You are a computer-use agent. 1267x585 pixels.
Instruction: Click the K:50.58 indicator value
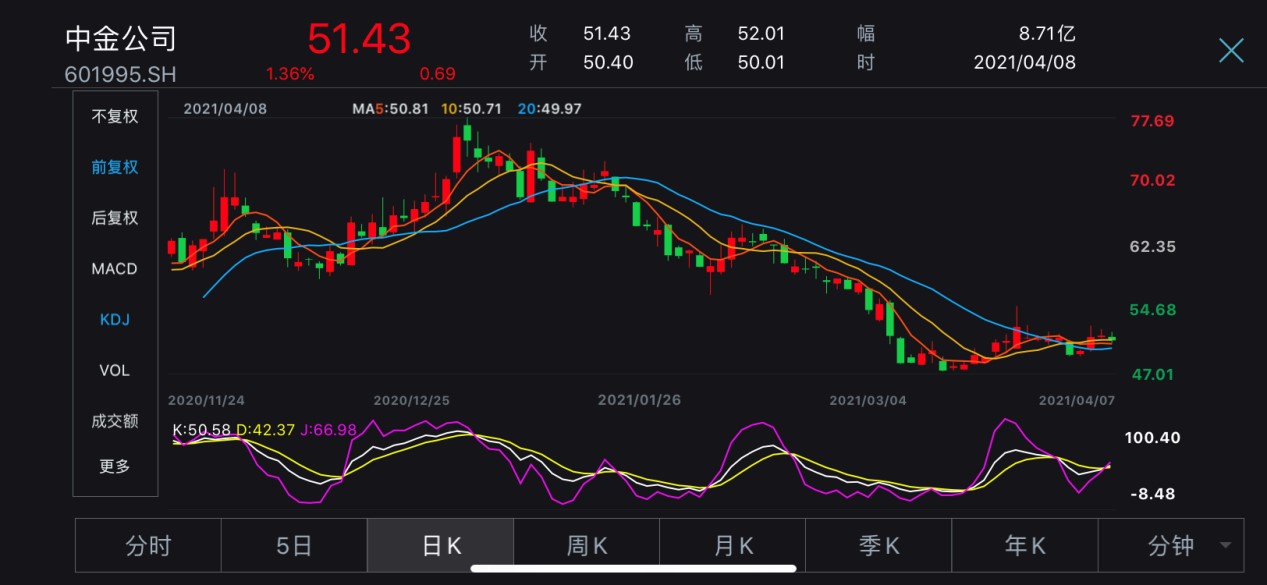coord(202,430)
